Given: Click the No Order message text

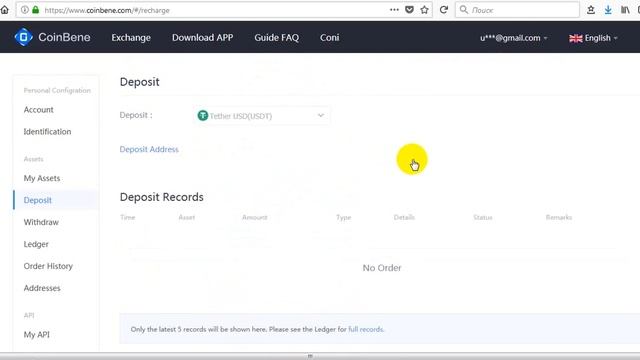Looking at the screenshot, I should [382, 268].
